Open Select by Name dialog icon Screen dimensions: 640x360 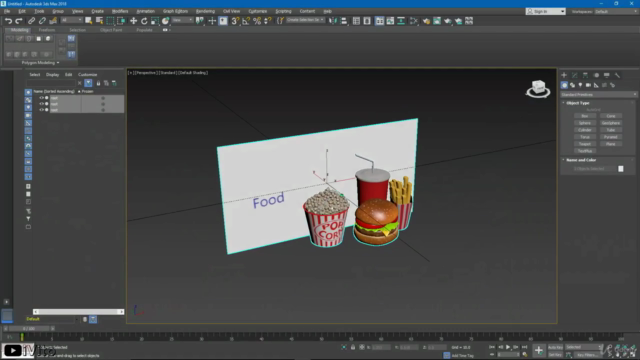point(99,21)
